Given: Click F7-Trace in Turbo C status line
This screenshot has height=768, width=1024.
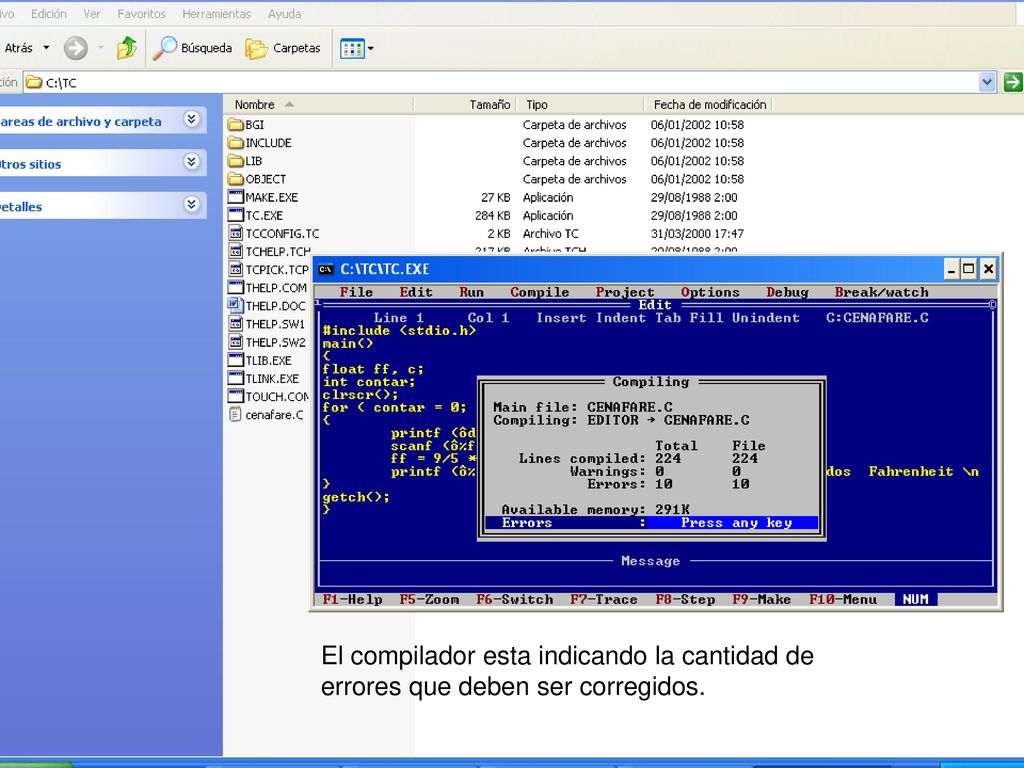Looking at the screenshot, I should point(603,600).
